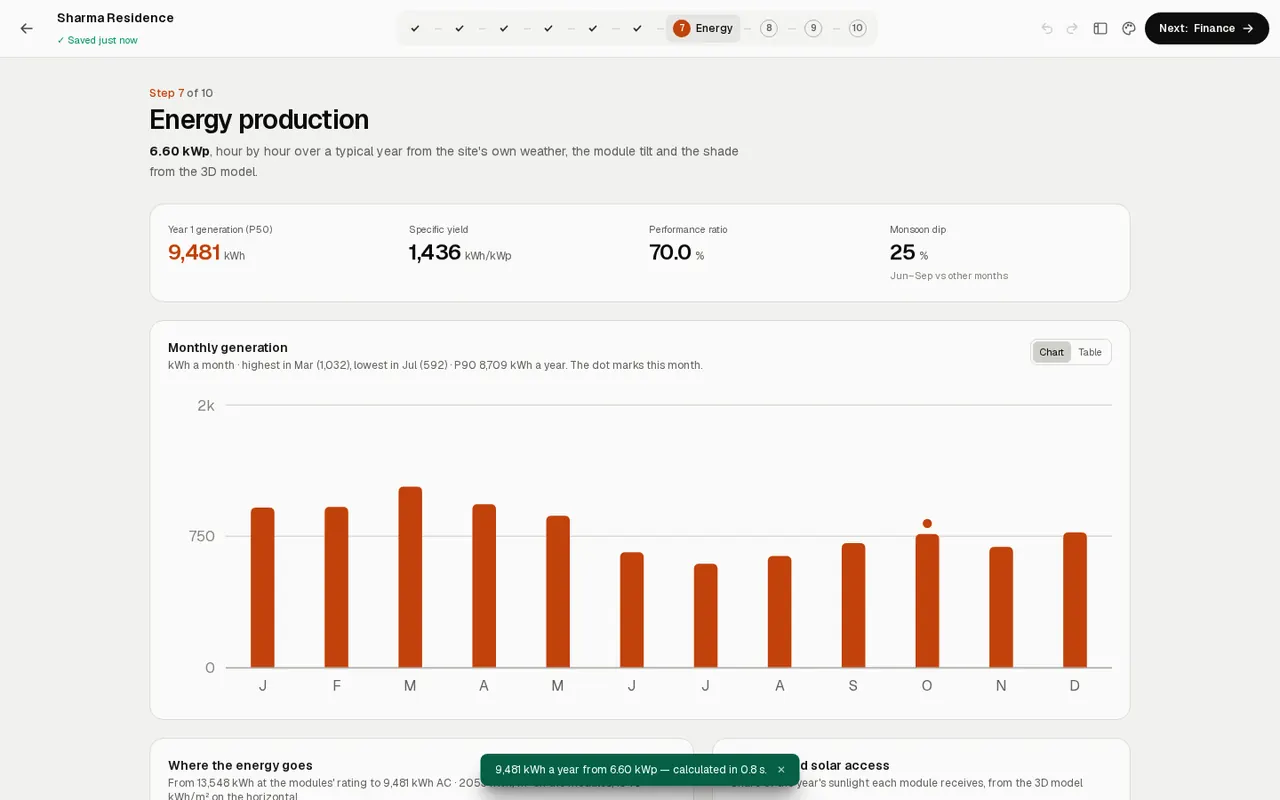The image size is (1280, 800).
Task: Click the Energy production page heading
Action: coord(259,119)
